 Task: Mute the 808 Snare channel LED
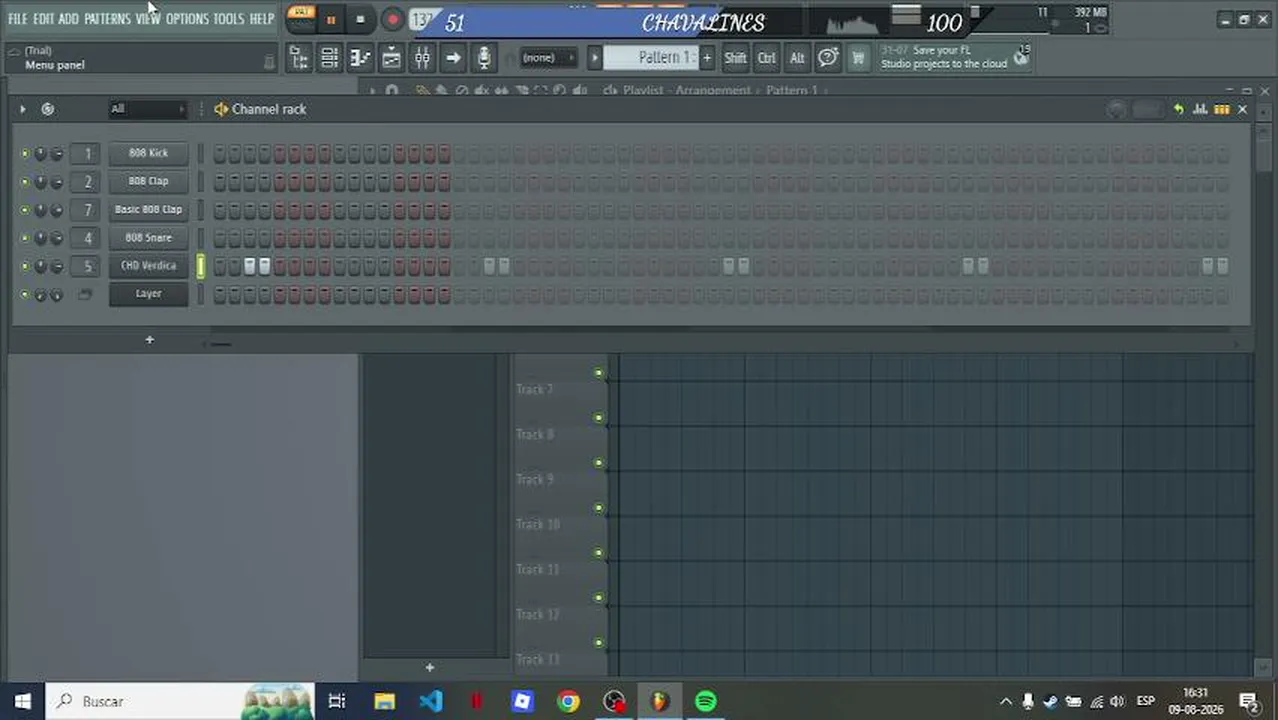[x=25, y=238]
